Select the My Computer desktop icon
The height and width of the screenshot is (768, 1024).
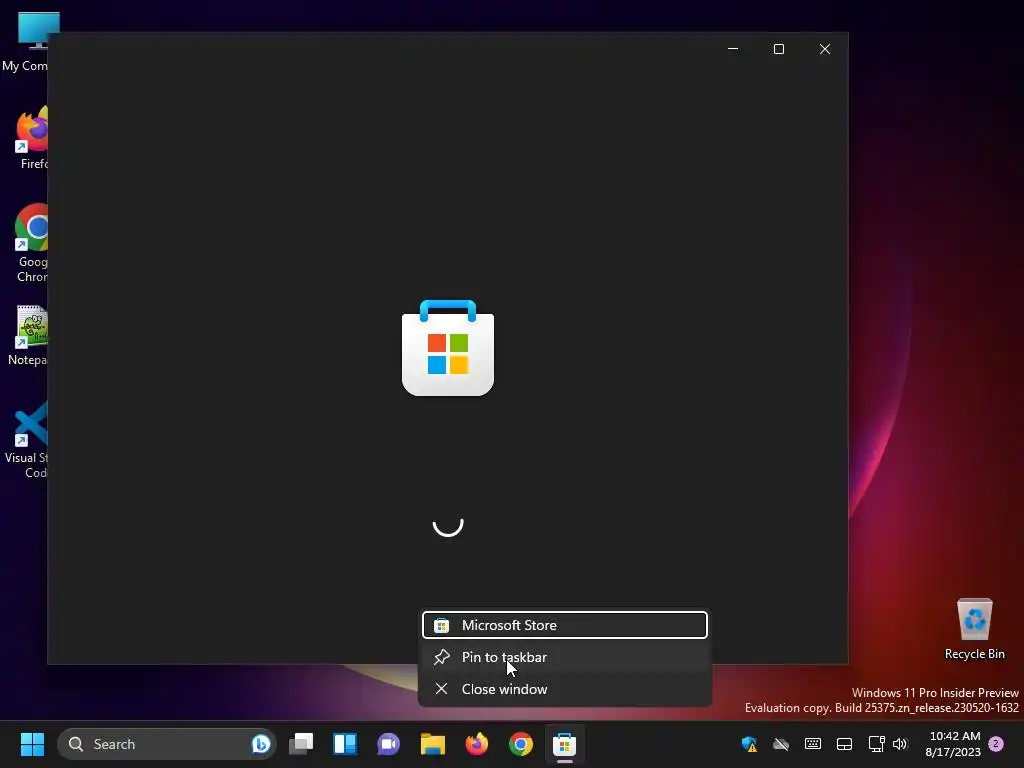(x=25, y=42)
